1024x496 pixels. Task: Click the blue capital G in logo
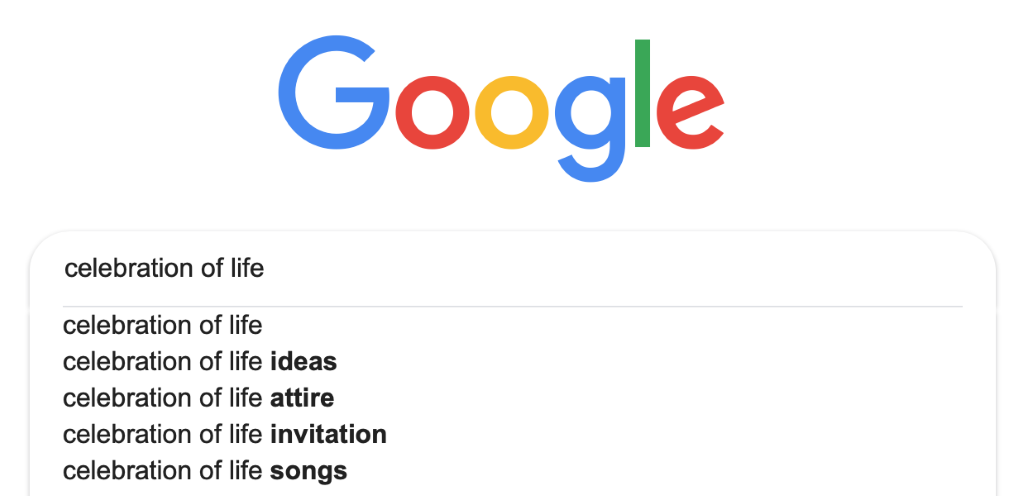pos(334,92)
